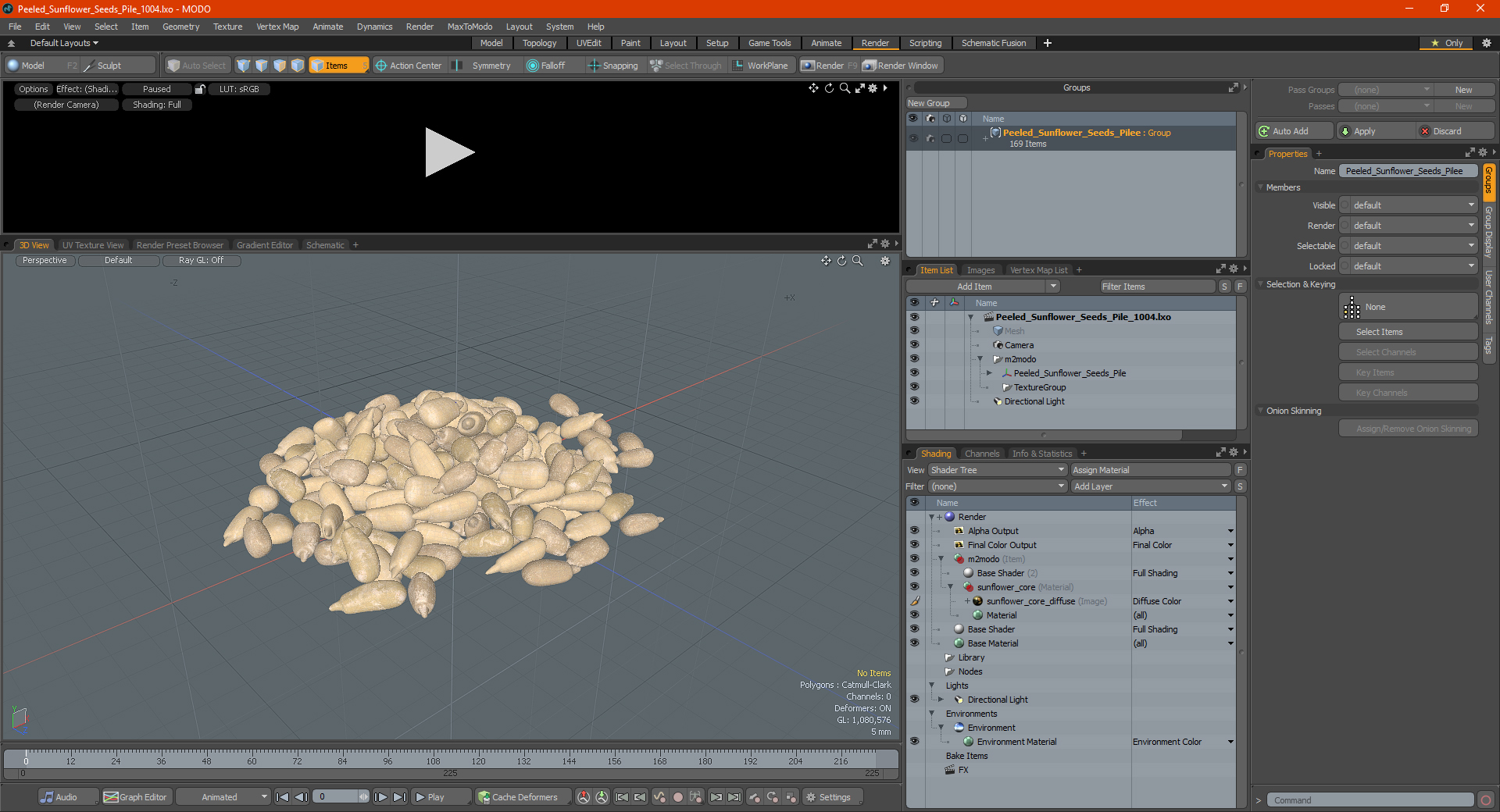Screen dimensions: 1500x812
Task: Click the Discard button
Action: pyautogui.click(x=1455, y=131)
